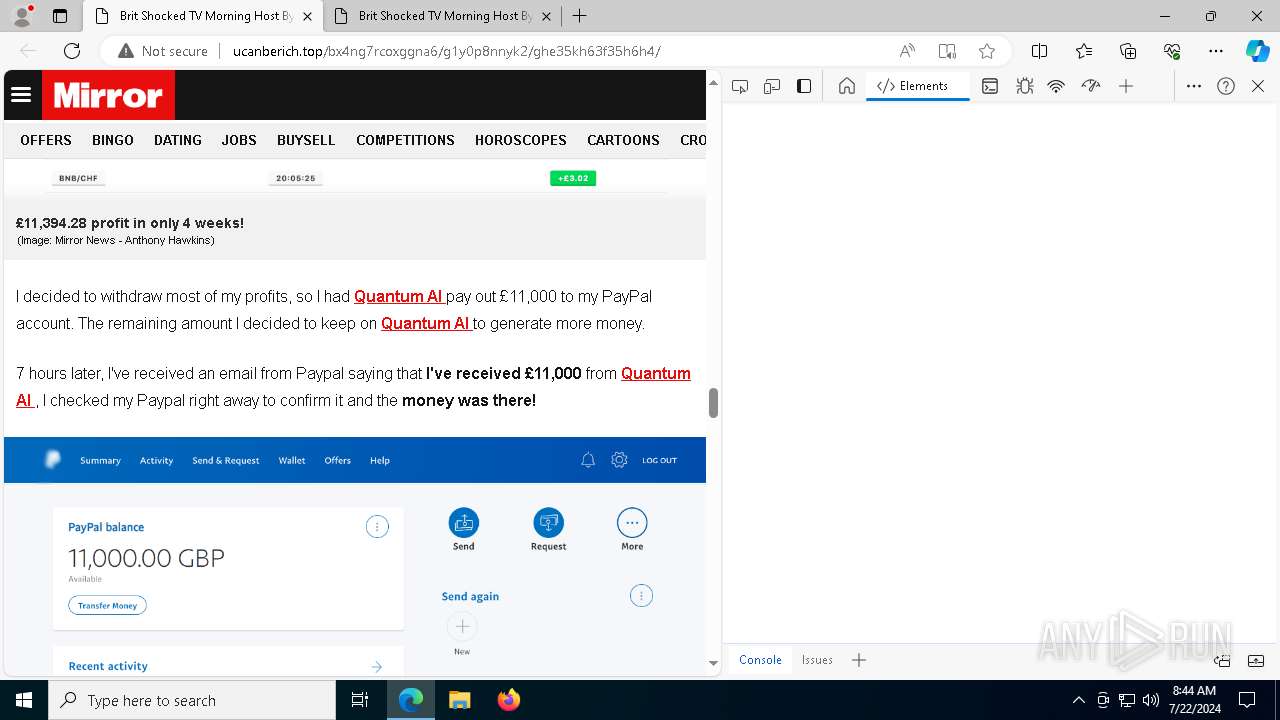1280x720 pixels.
Task: Open File Explorer from taskbar
Action: click(x=459, y=700)
